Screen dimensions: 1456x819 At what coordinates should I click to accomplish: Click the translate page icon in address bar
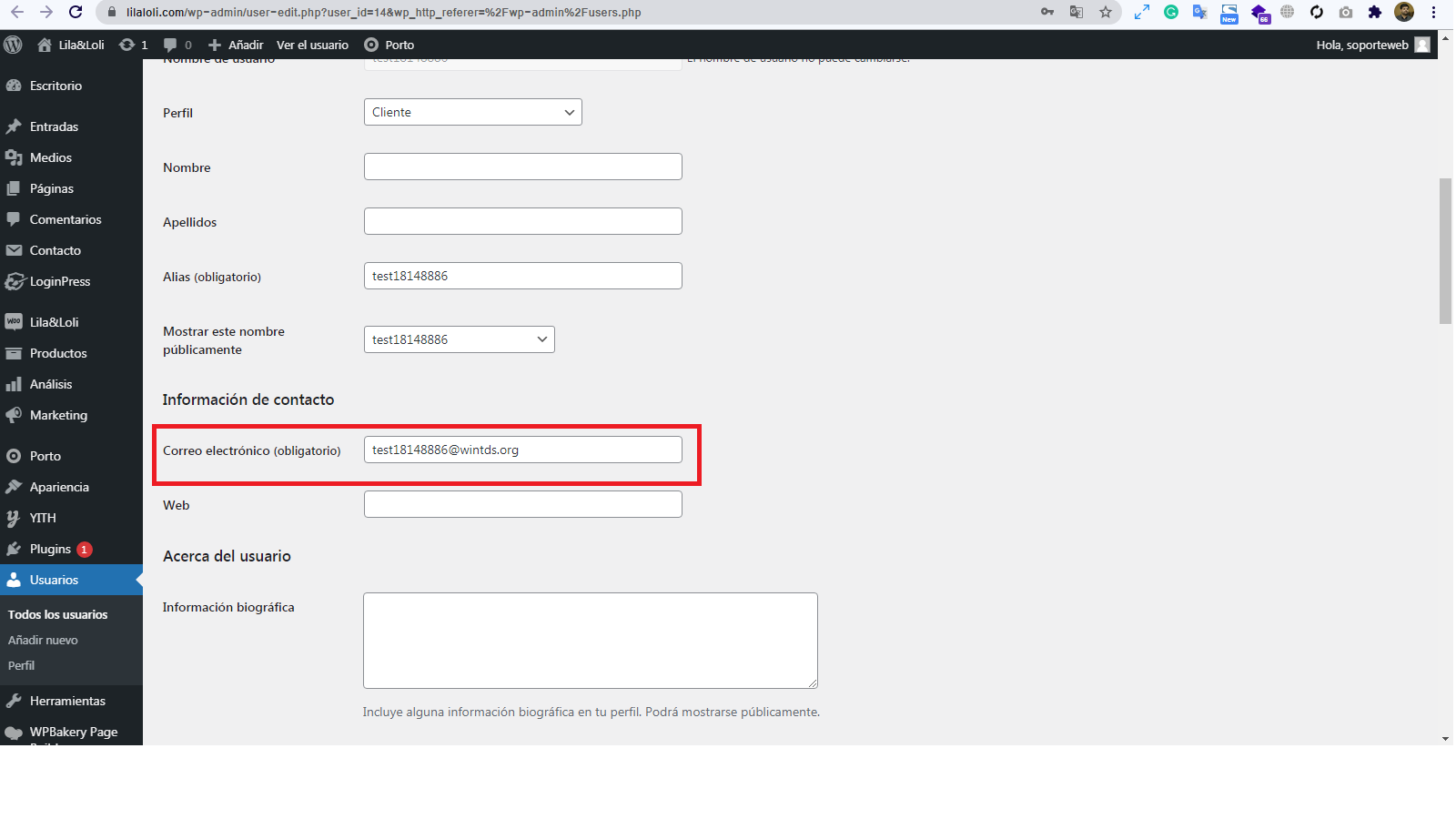(1077, 12)
